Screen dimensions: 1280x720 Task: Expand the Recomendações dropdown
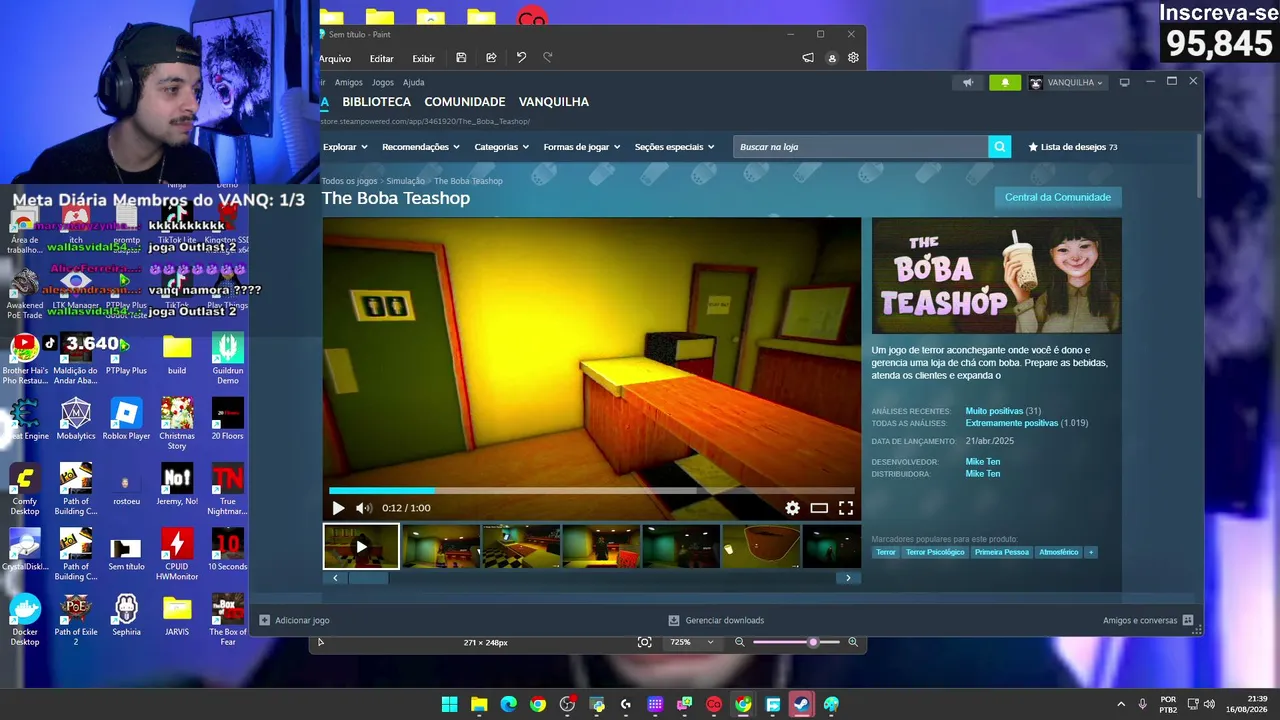tap(421, 147)
